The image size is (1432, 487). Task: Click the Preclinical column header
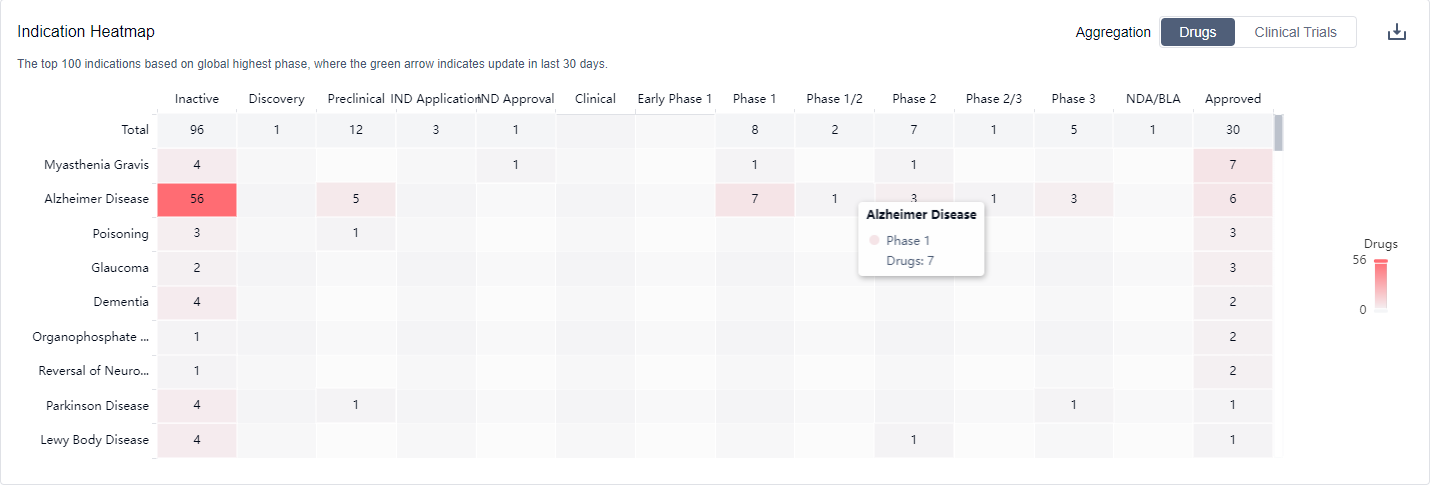pyautogui.click(x=356, y=99)
